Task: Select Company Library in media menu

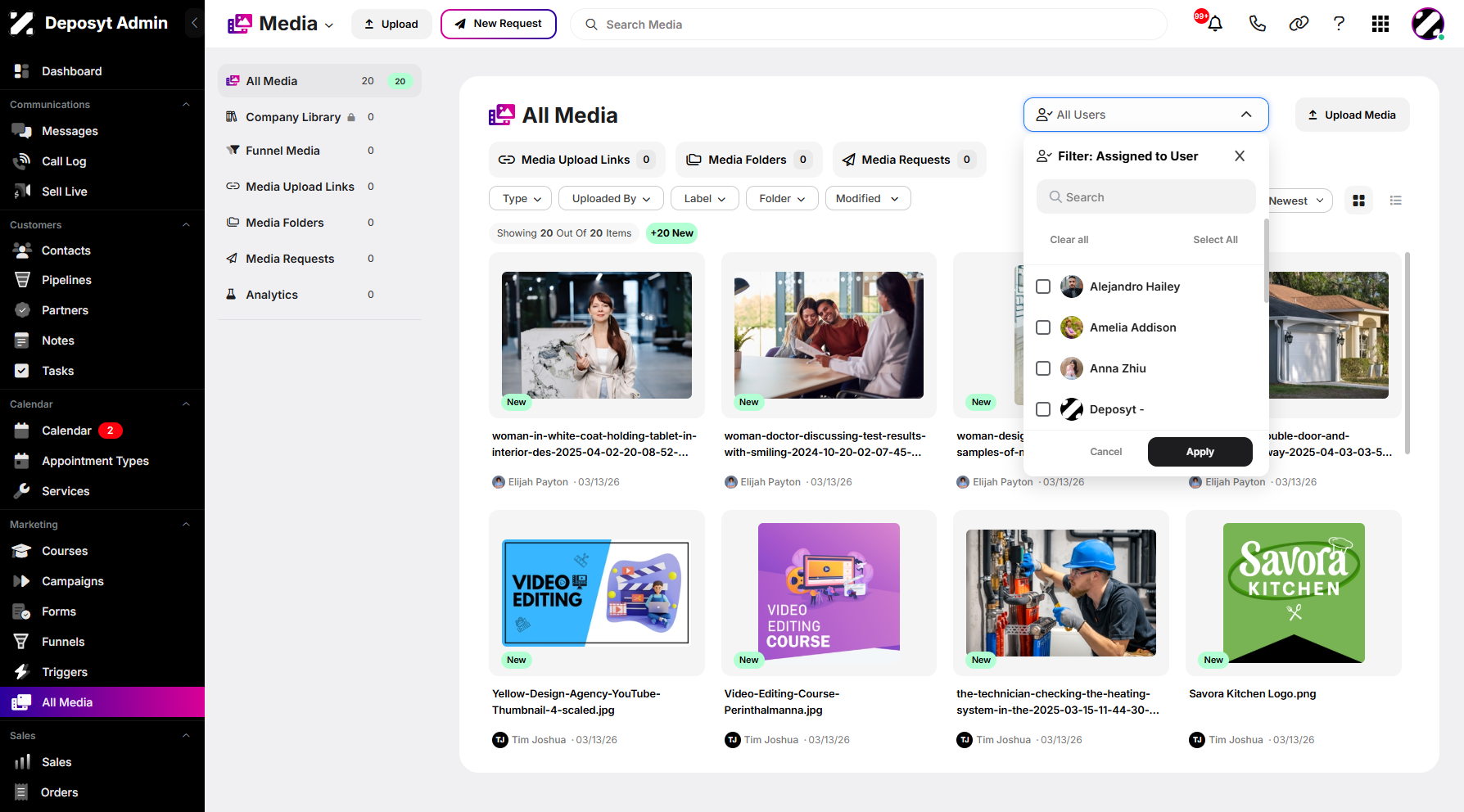Action: pos(319,117)
